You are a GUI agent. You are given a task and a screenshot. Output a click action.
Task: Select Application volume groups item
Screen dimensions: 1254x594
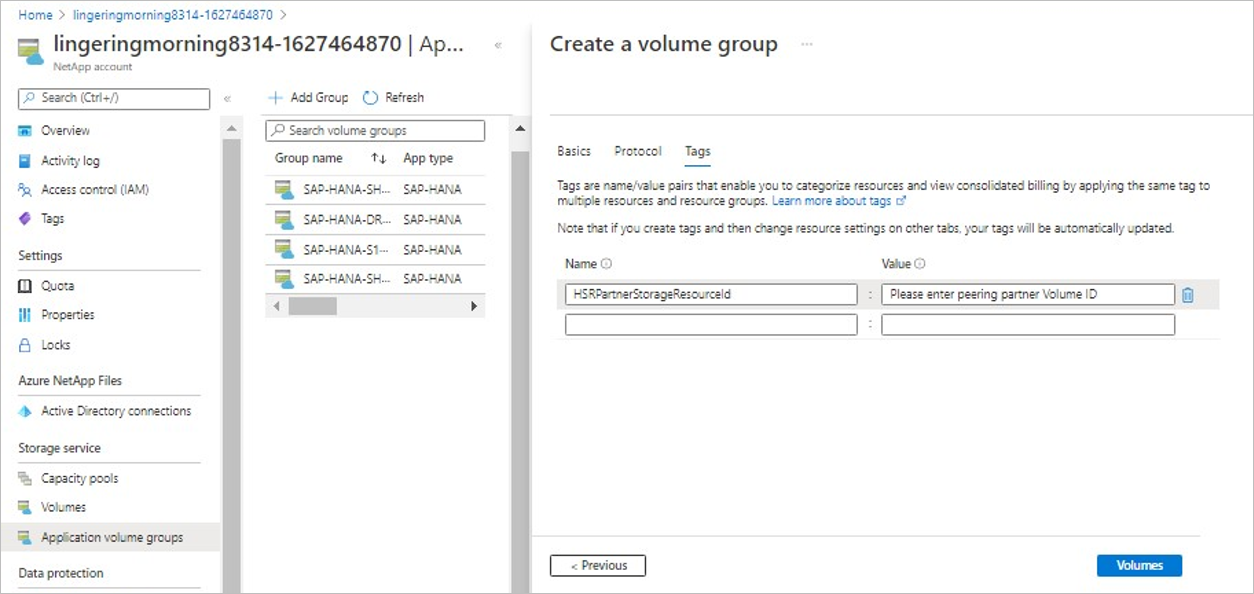point(110,538)
